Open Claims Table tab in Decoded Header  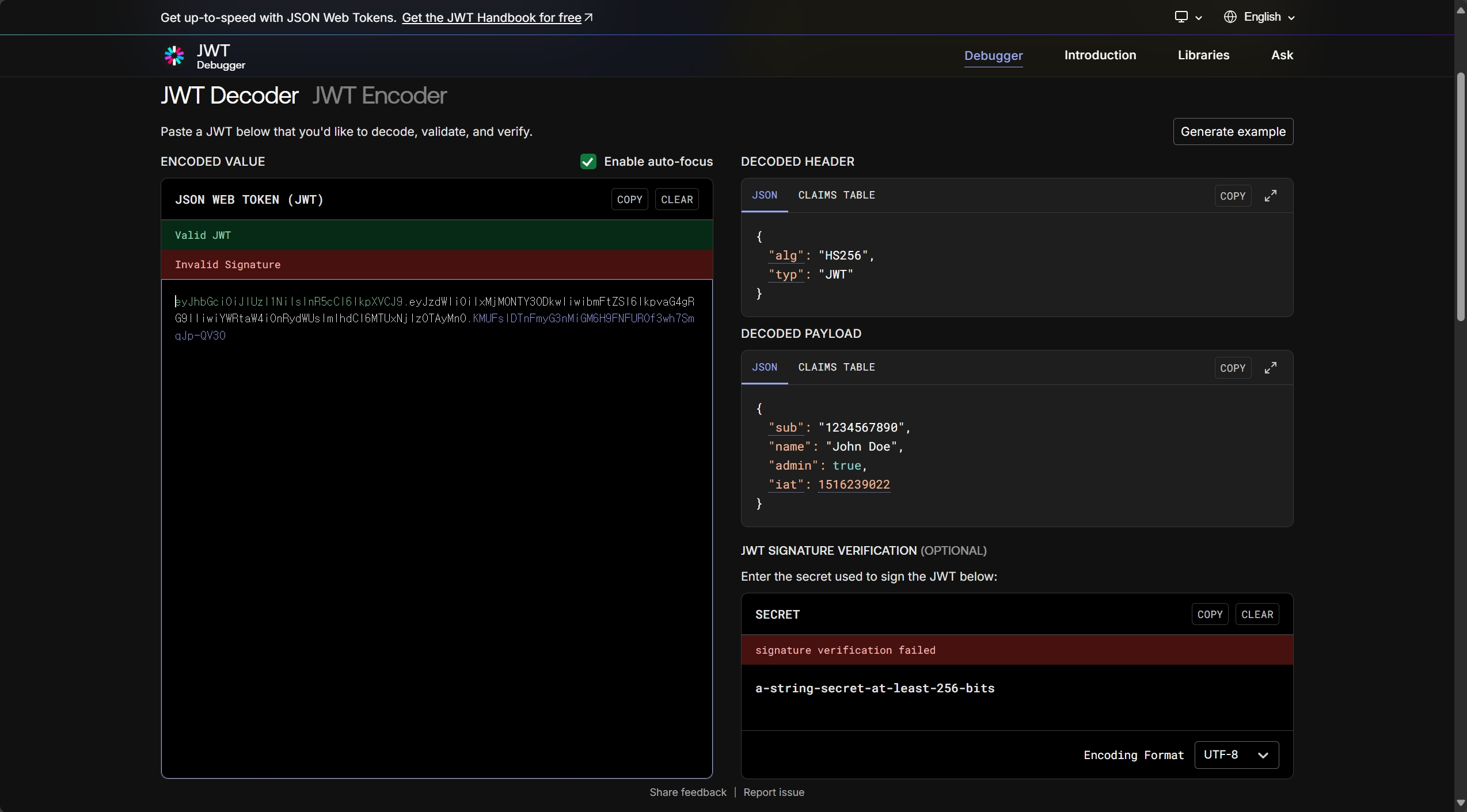pyautogui.click(x=836, y=195)
